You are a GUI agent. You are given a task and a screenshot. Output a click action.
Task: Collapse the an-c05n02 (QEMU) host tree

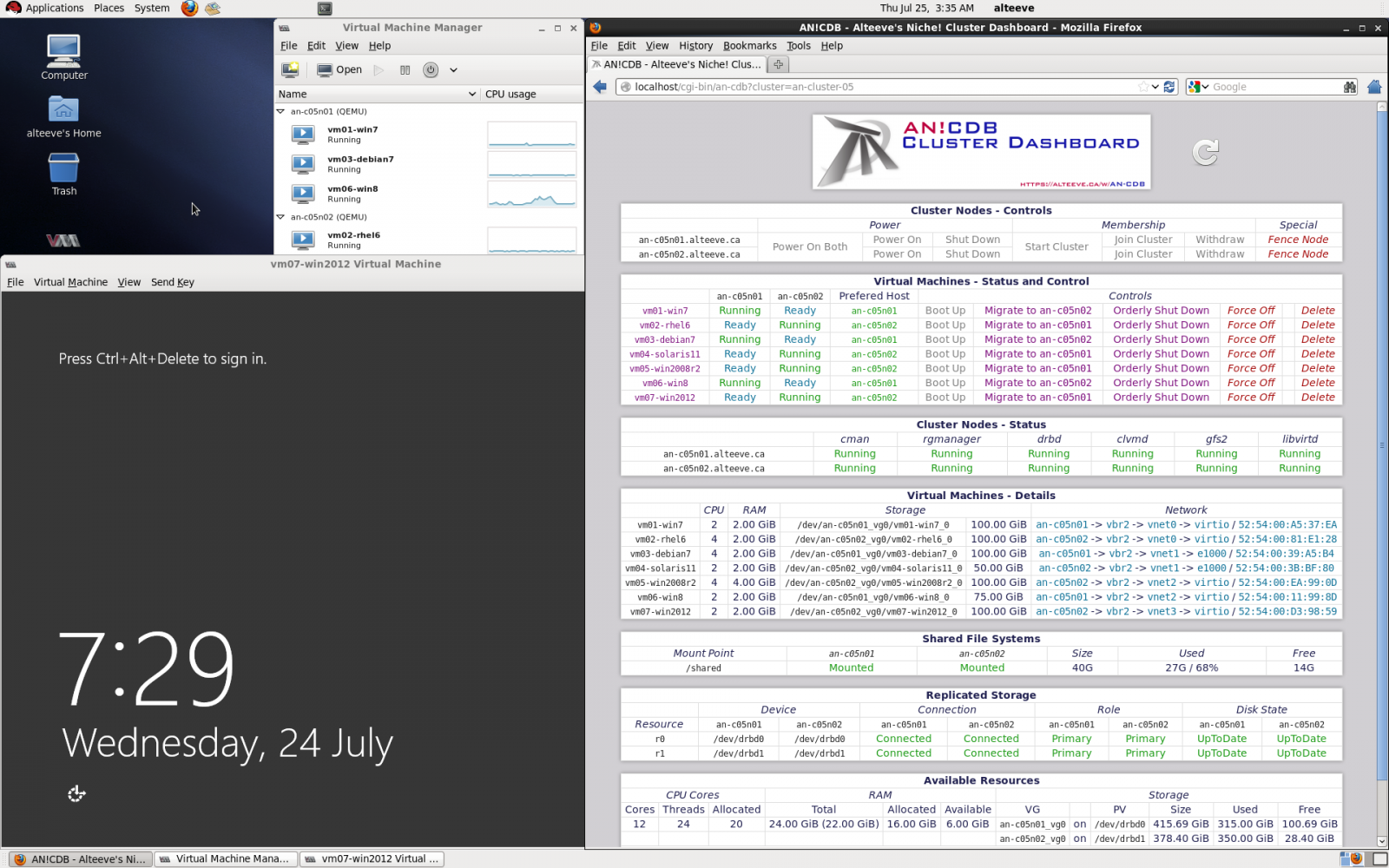[x=280, y=217]
